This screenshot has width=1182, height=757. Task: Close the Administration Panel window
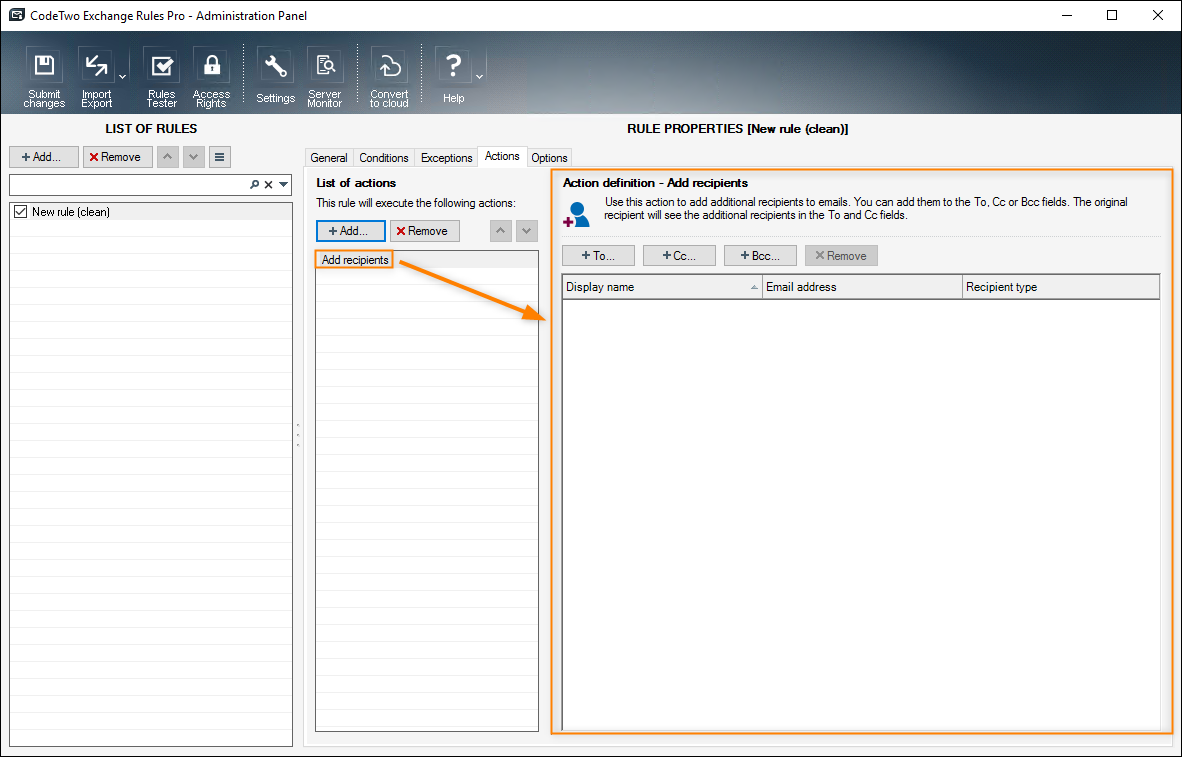pos(1158,15)
